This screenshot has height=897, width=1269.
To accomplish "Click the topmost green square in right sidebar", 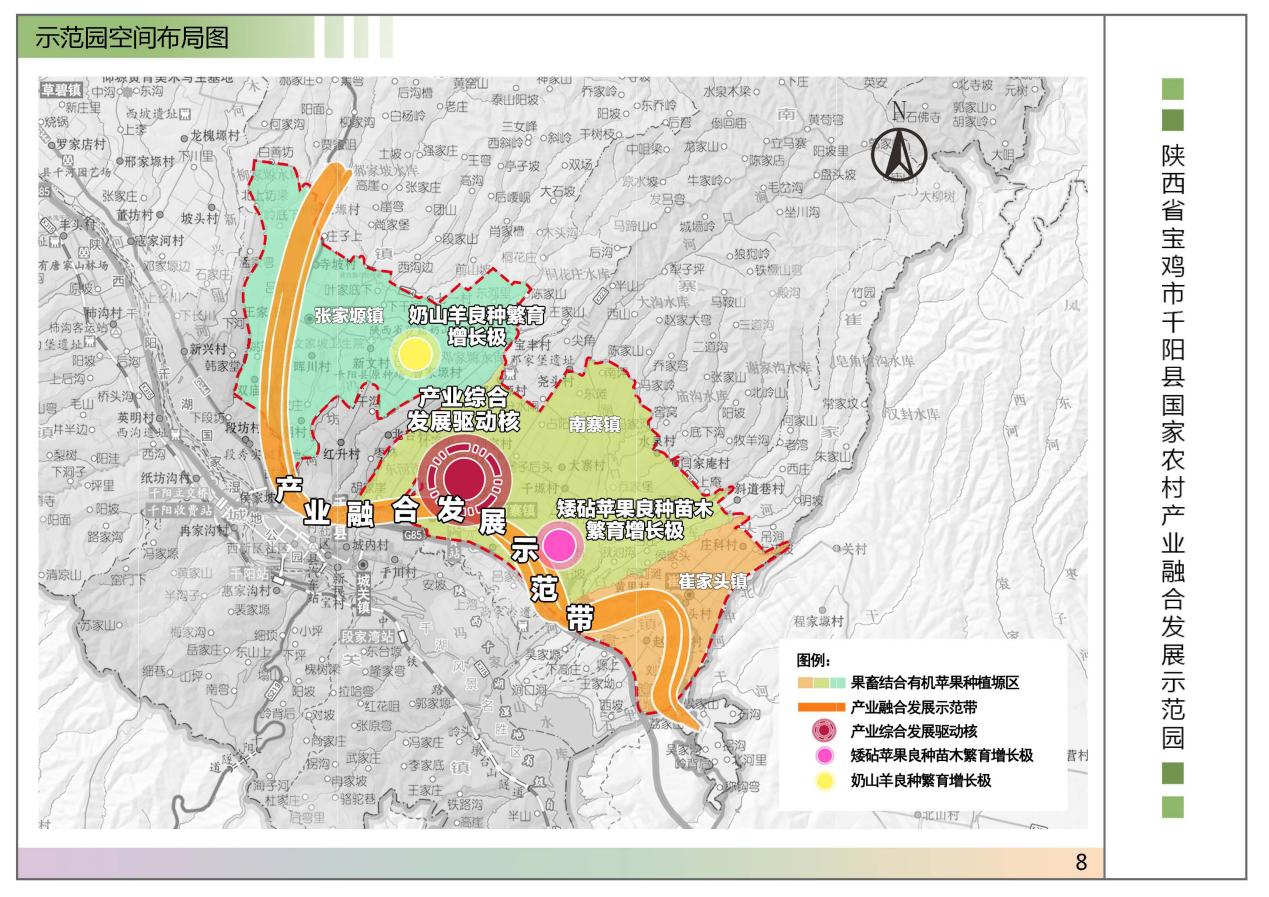I will (1173, 89).
